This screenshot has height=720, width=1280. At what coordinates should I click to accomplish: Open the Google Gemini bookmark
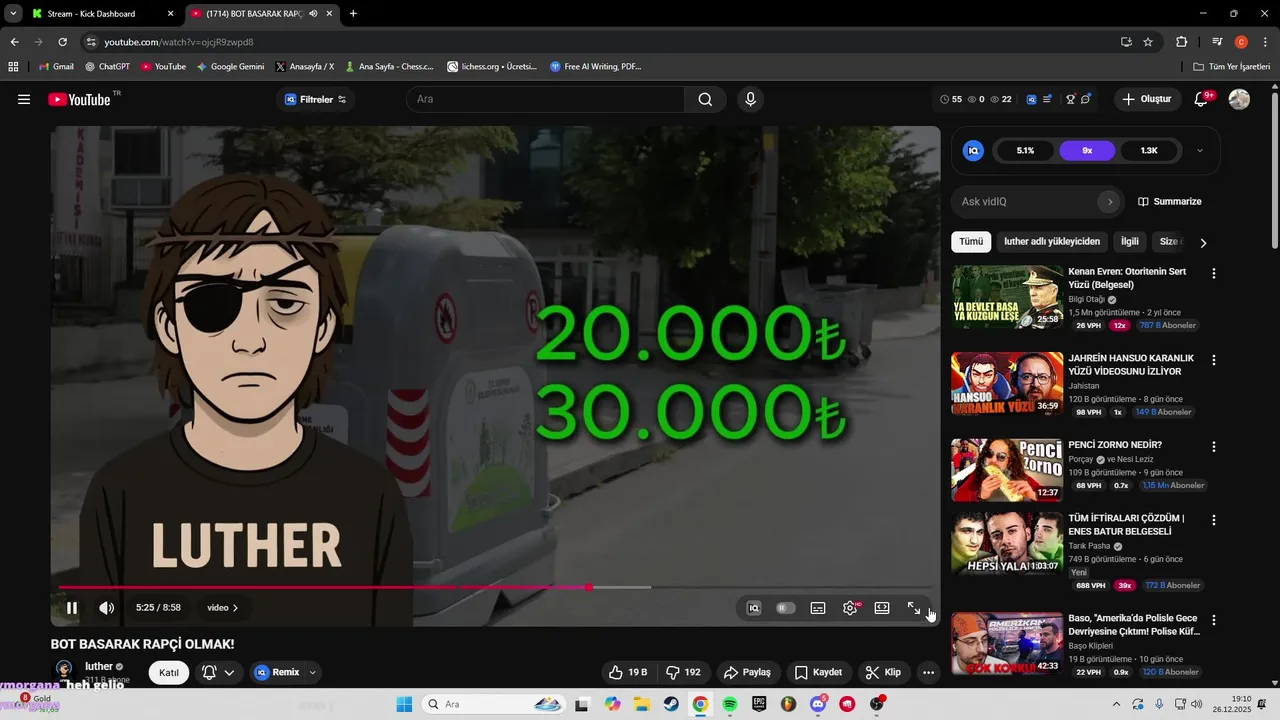click(230, 67)
